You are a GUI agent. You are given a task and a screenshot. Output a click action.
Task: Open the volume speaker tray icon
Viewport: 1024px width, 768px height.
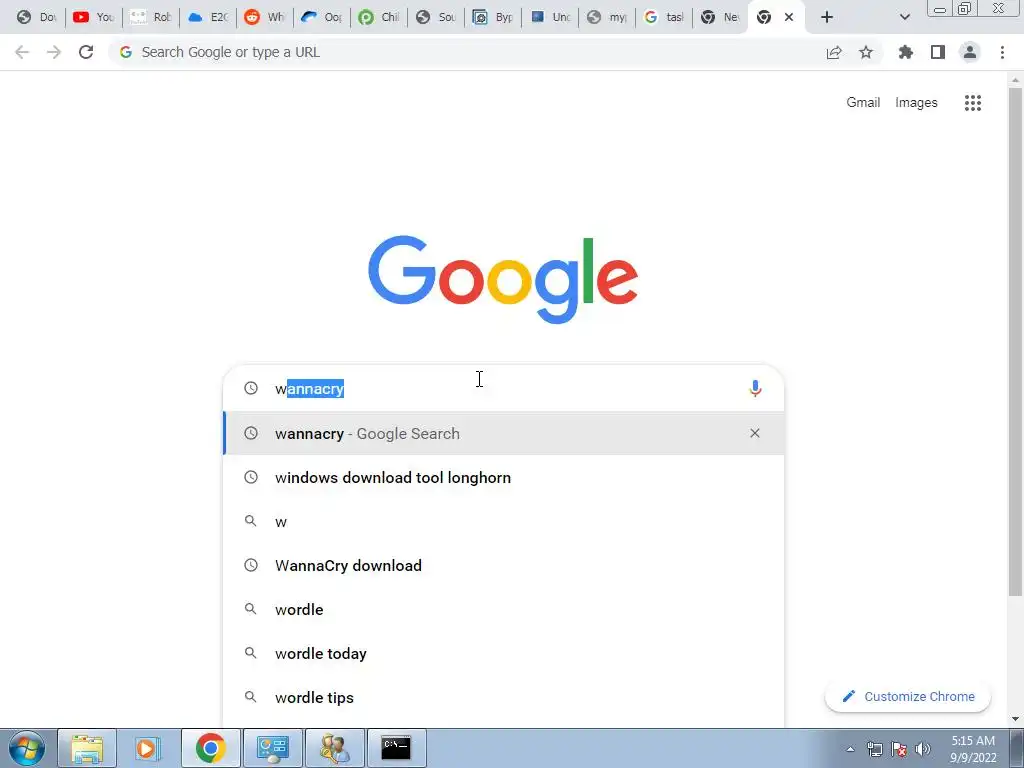pyautogui.click(x=922, y=749)
